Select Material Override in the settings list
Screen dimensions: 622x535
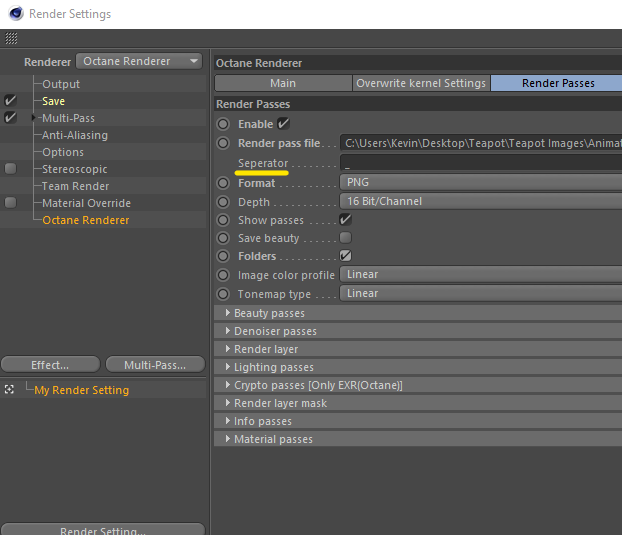pyautogui.click(x=86, y=203)
